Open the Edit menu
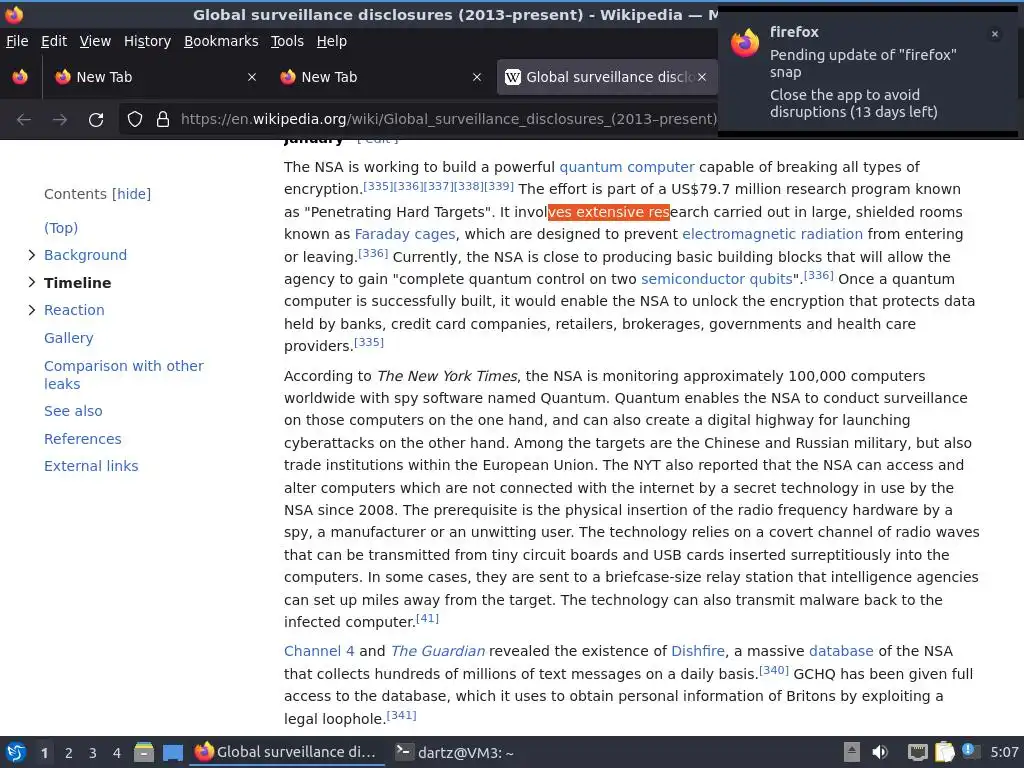The width and height of the screenshot is (1024, 768). (54, 41)
